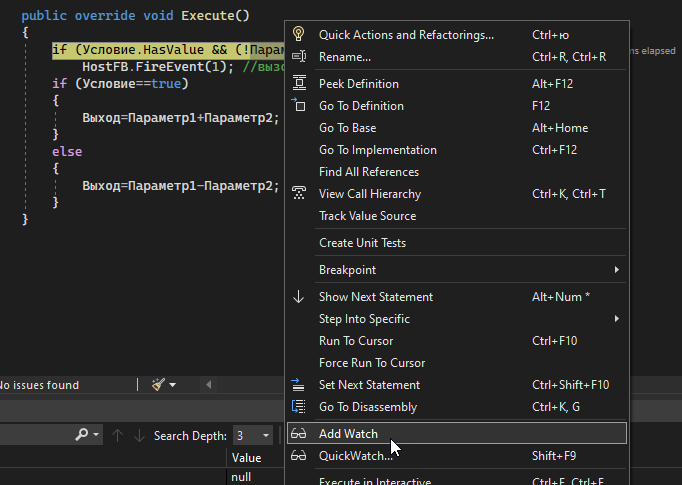The image size is (682, 485).
Task: Select Go To Base
Action: (x=457, y=128)
